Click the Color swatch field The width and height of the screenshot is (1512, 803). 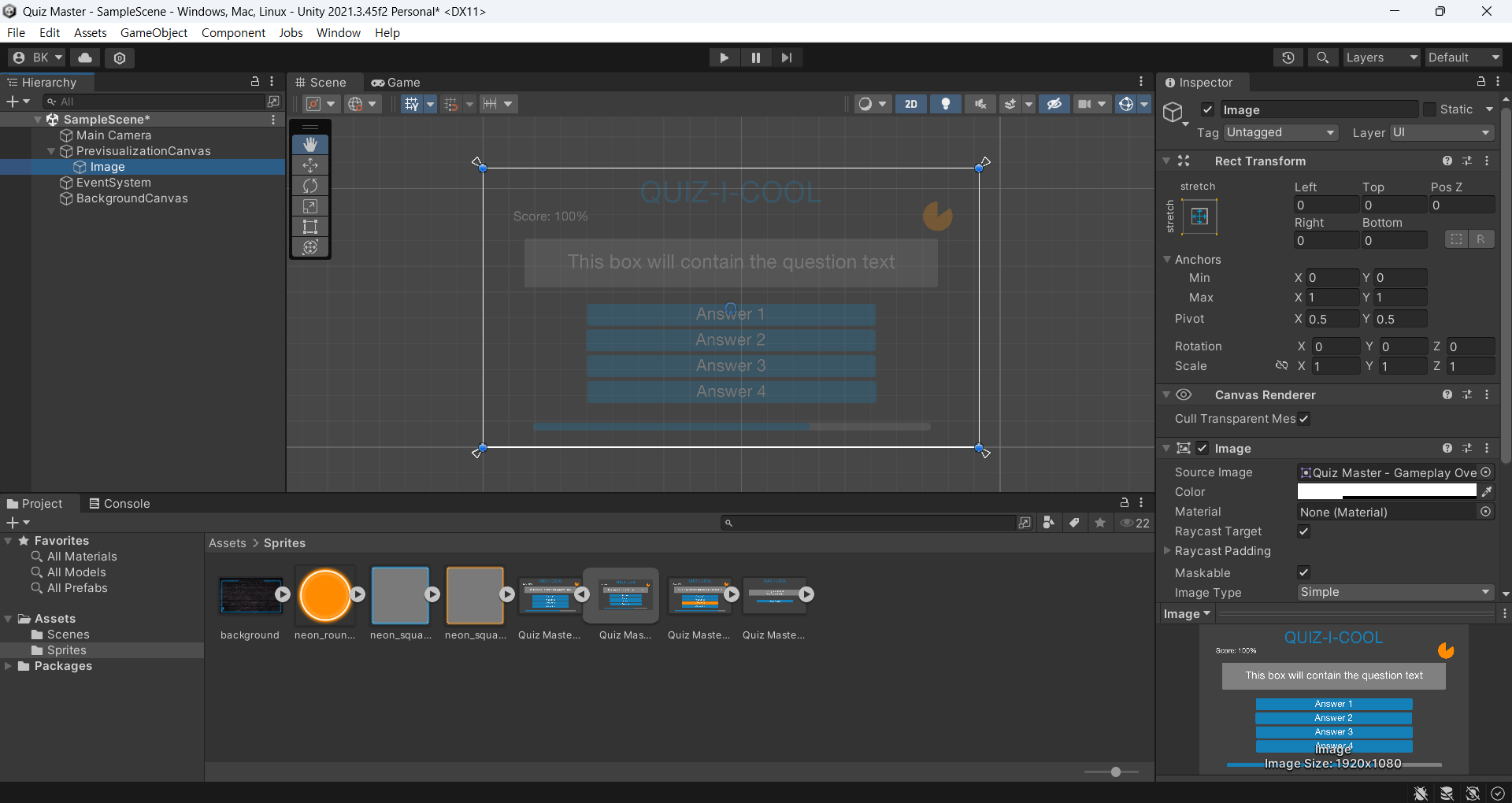[x=1388, y=491]
